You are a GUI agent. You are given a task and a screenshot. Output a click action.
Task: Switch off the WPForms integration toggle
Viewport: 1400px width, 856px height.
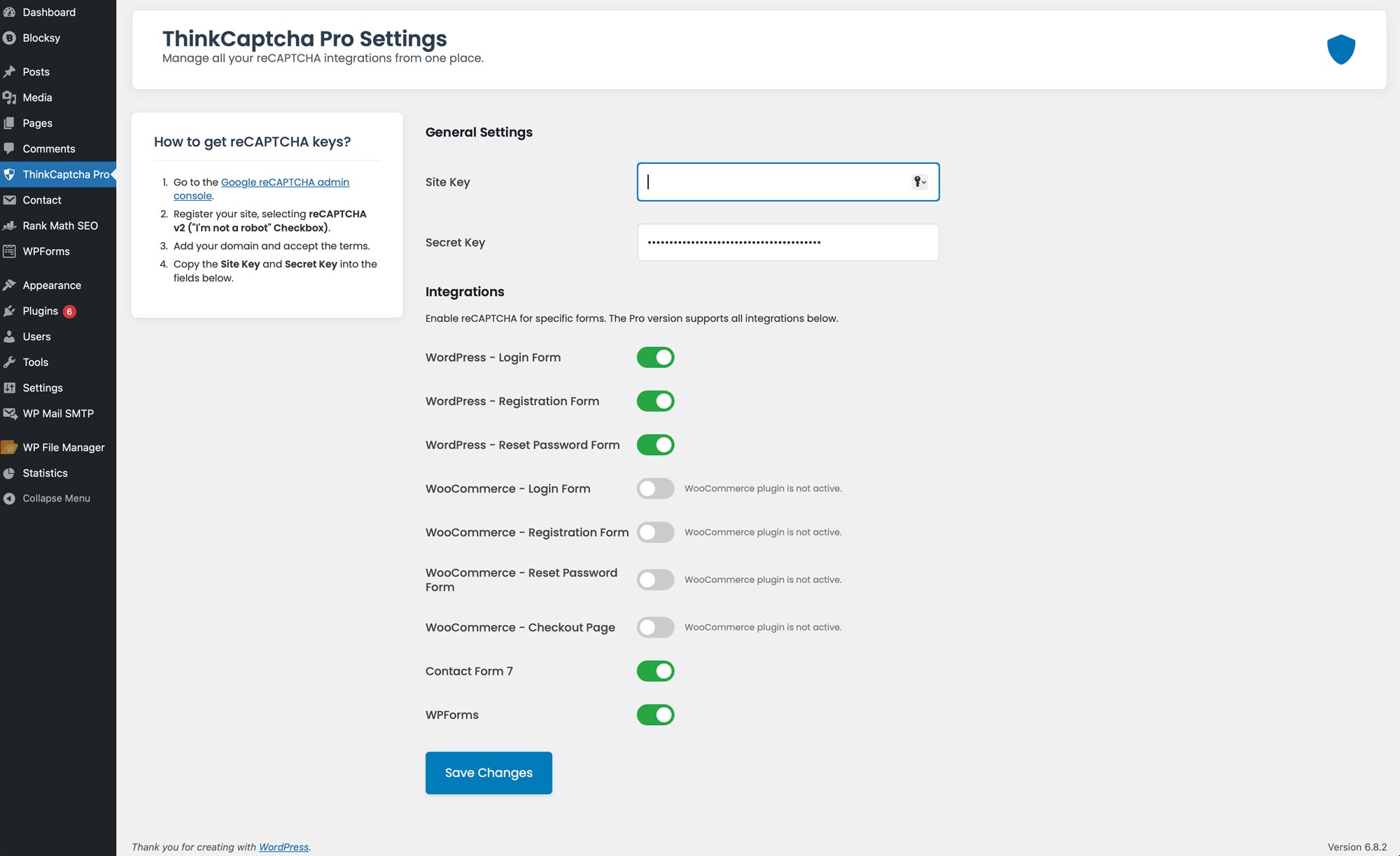(x=655, y=715)
